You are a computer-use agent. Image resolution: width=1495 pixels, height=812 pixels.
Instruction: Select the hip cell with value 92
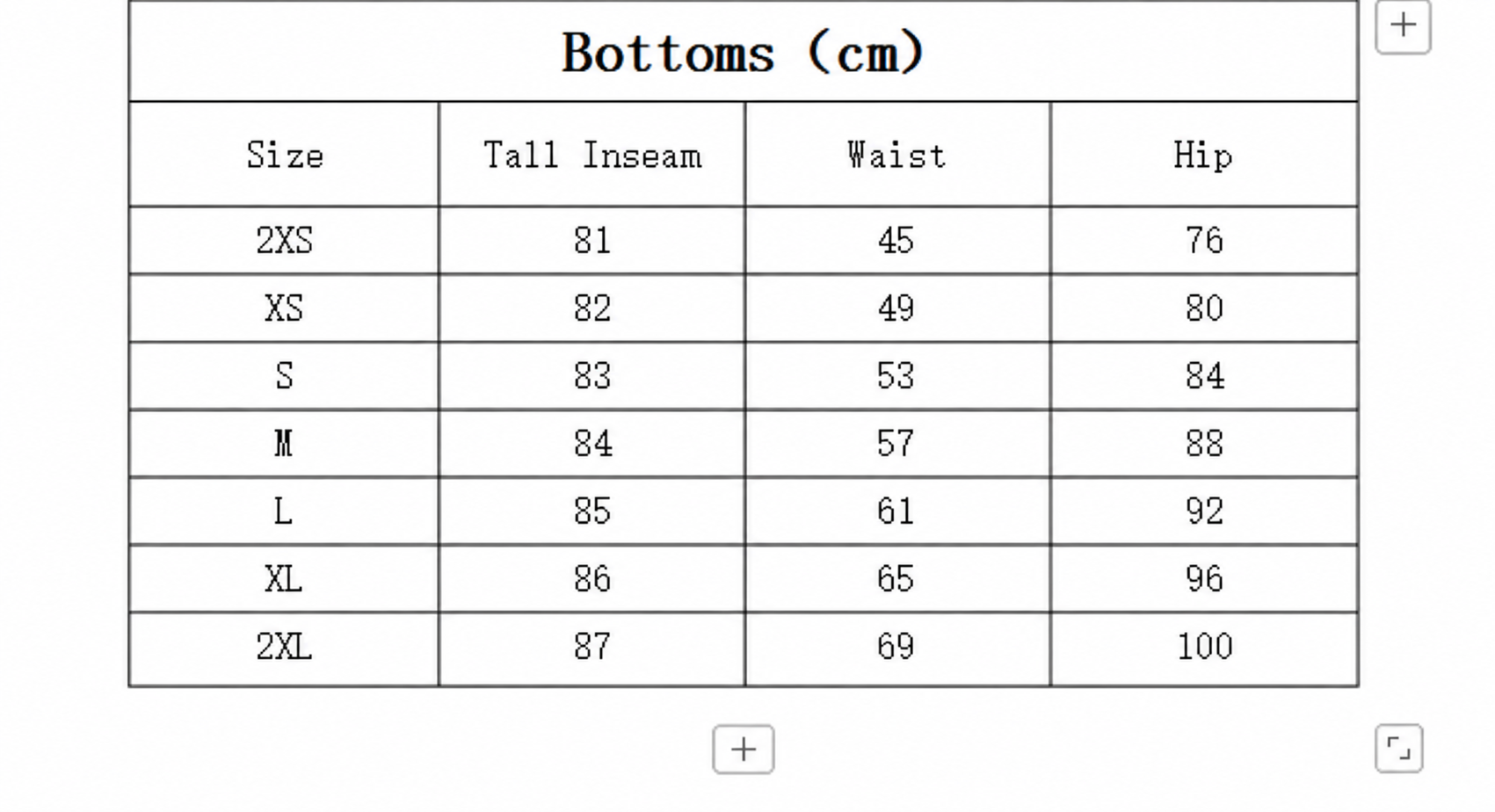tap(1204, 511)
